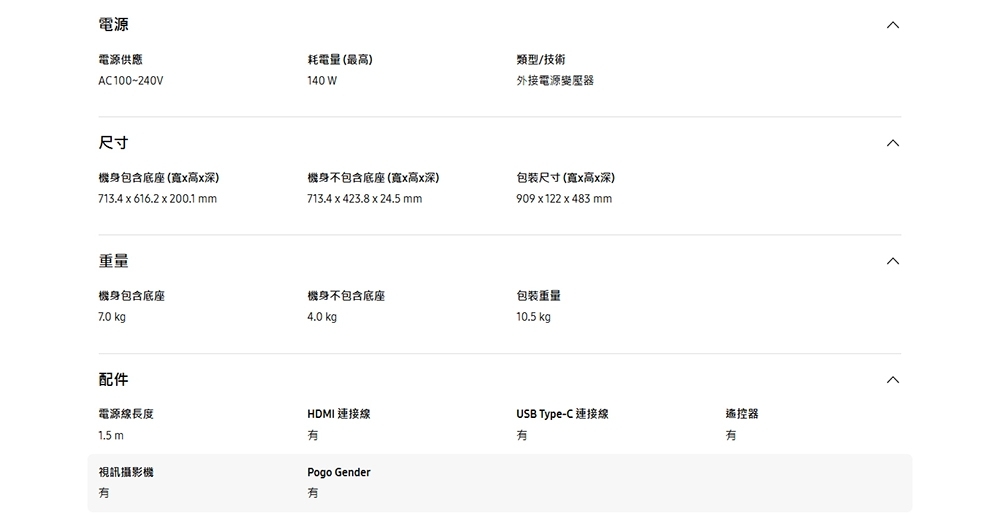Click the 140 W power consumption value
This screenshot has width=1000, height=513.
click(x=322, y=81)
